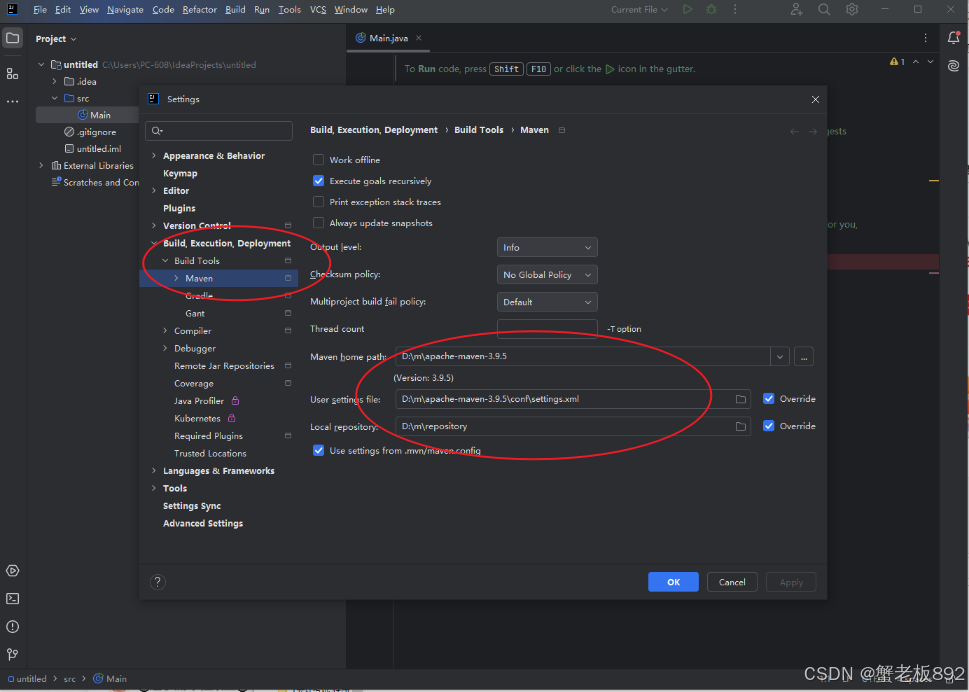Viewport: 969px width, 692px height.
Task: Open the Output level Info dropdown
Action: pos(547,247)
